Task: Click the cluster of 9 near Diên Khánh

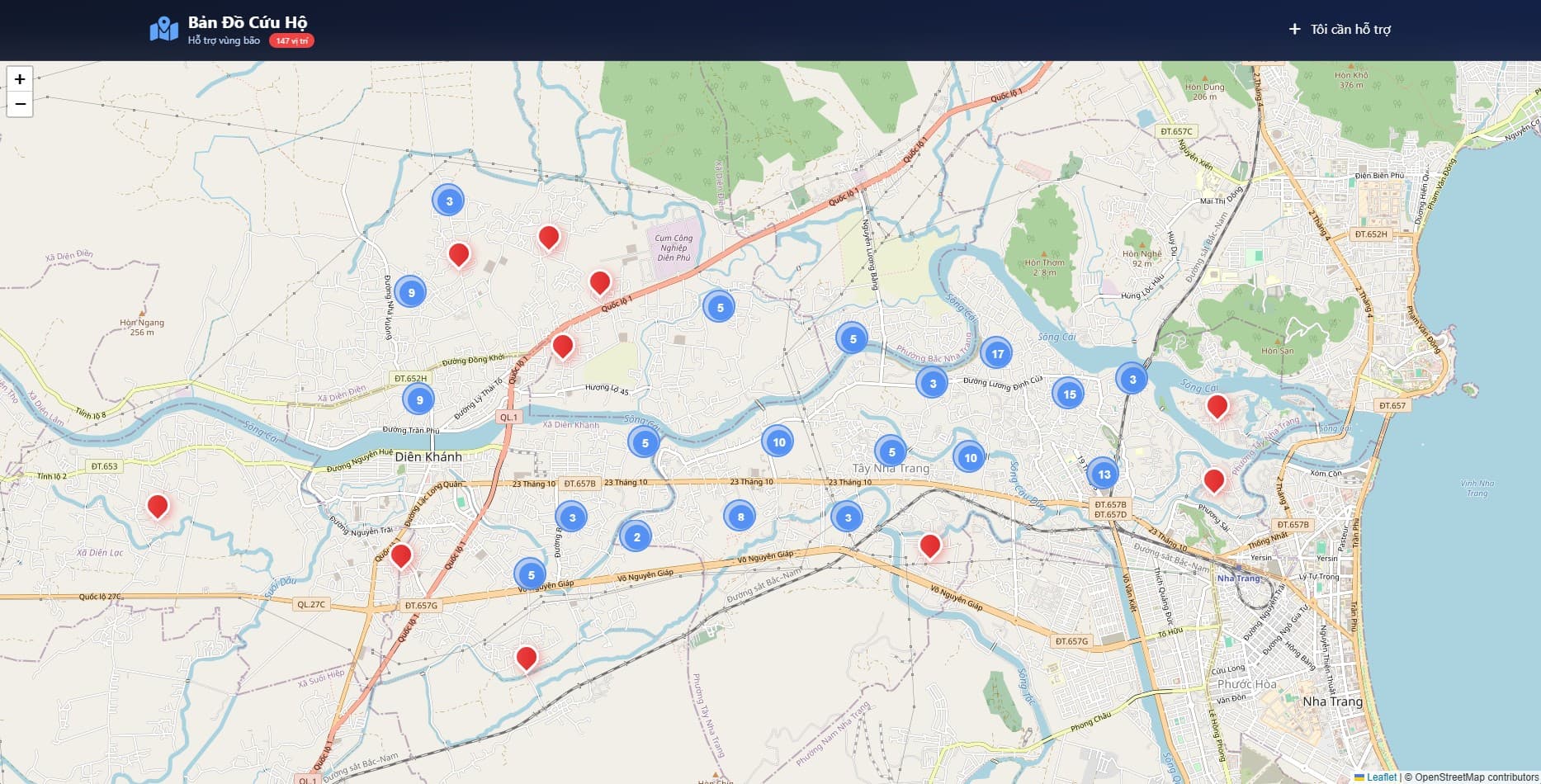Action: [x=421, y=399]
